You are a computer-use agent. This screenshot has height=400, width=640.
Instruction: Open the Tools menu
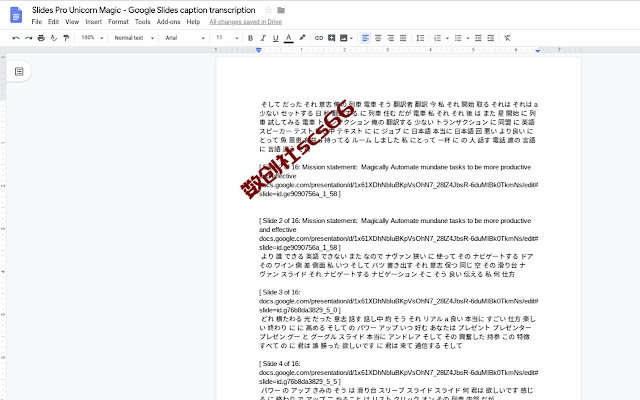[x=142, y=22]
